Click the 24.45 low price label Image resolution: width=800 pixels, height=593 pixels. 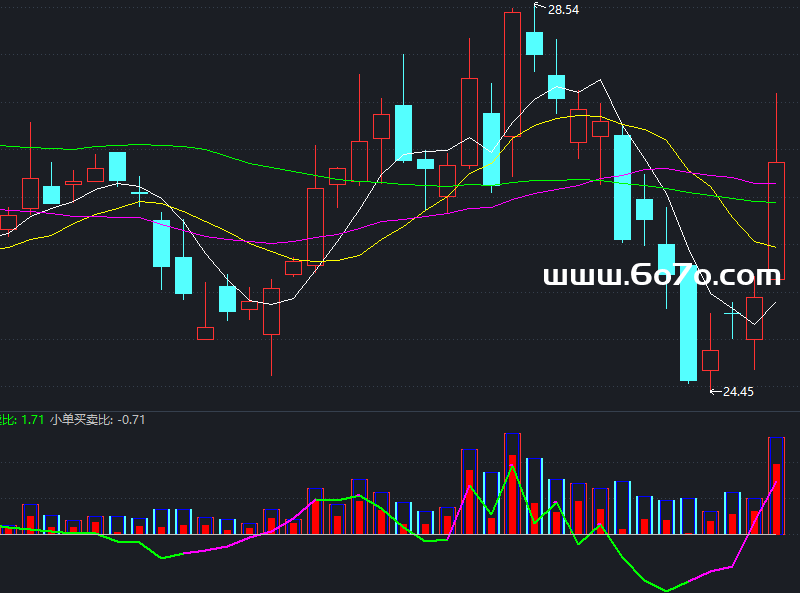737,392
